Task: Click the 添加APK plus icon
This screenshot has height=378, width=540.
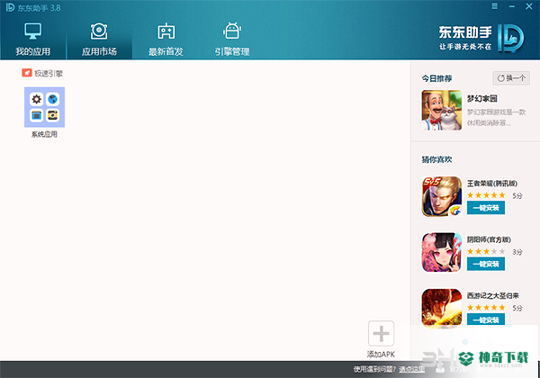Action: [x=381, y=333]
